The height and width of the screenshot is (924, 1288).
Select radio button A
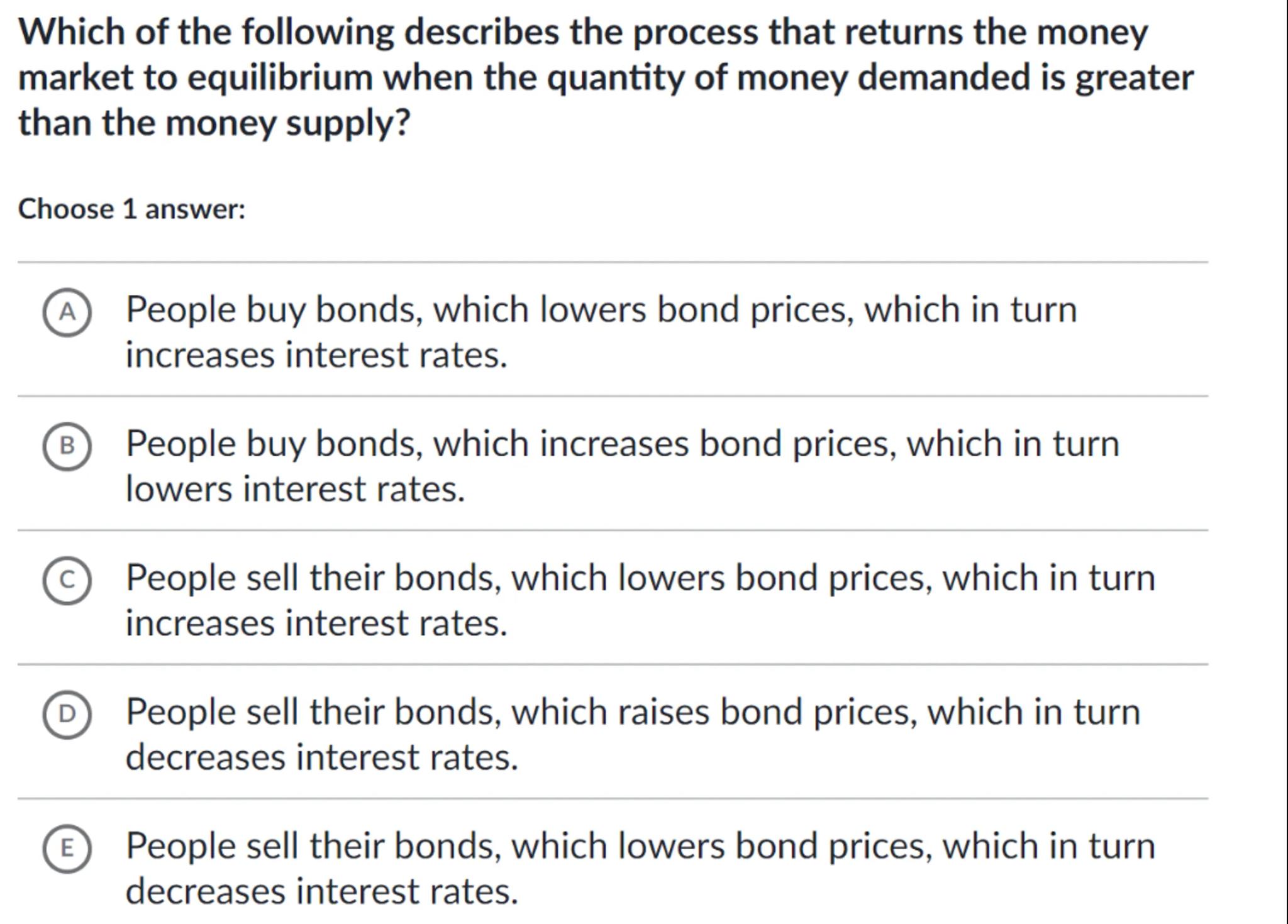point(67,312)
